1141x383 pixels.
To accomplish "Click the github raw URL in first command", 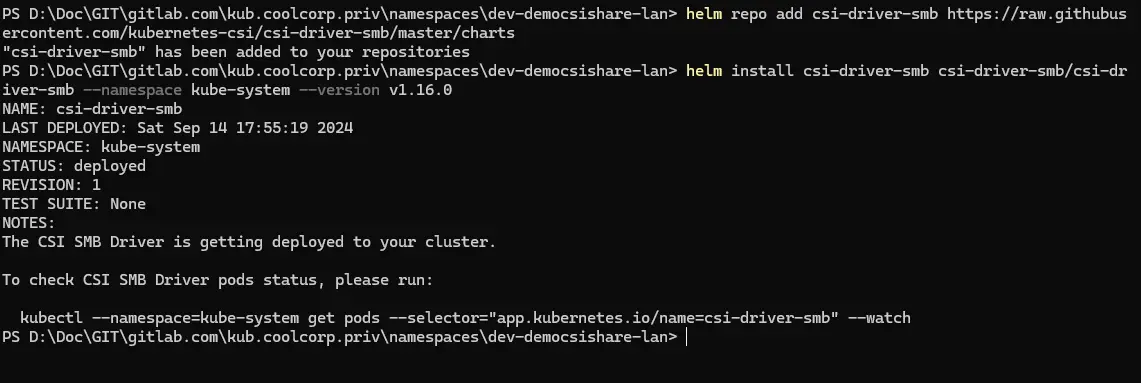I will pos(564,23).
